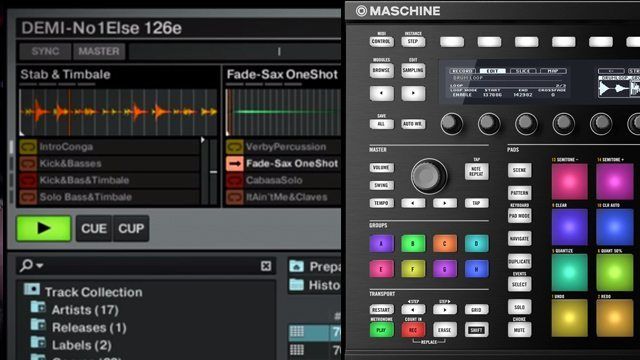Image resolution: width=640 pixels, height=360 pixels.
Task: Click the ERASE button
Action: pyautogui.click(x=444, y=330)
